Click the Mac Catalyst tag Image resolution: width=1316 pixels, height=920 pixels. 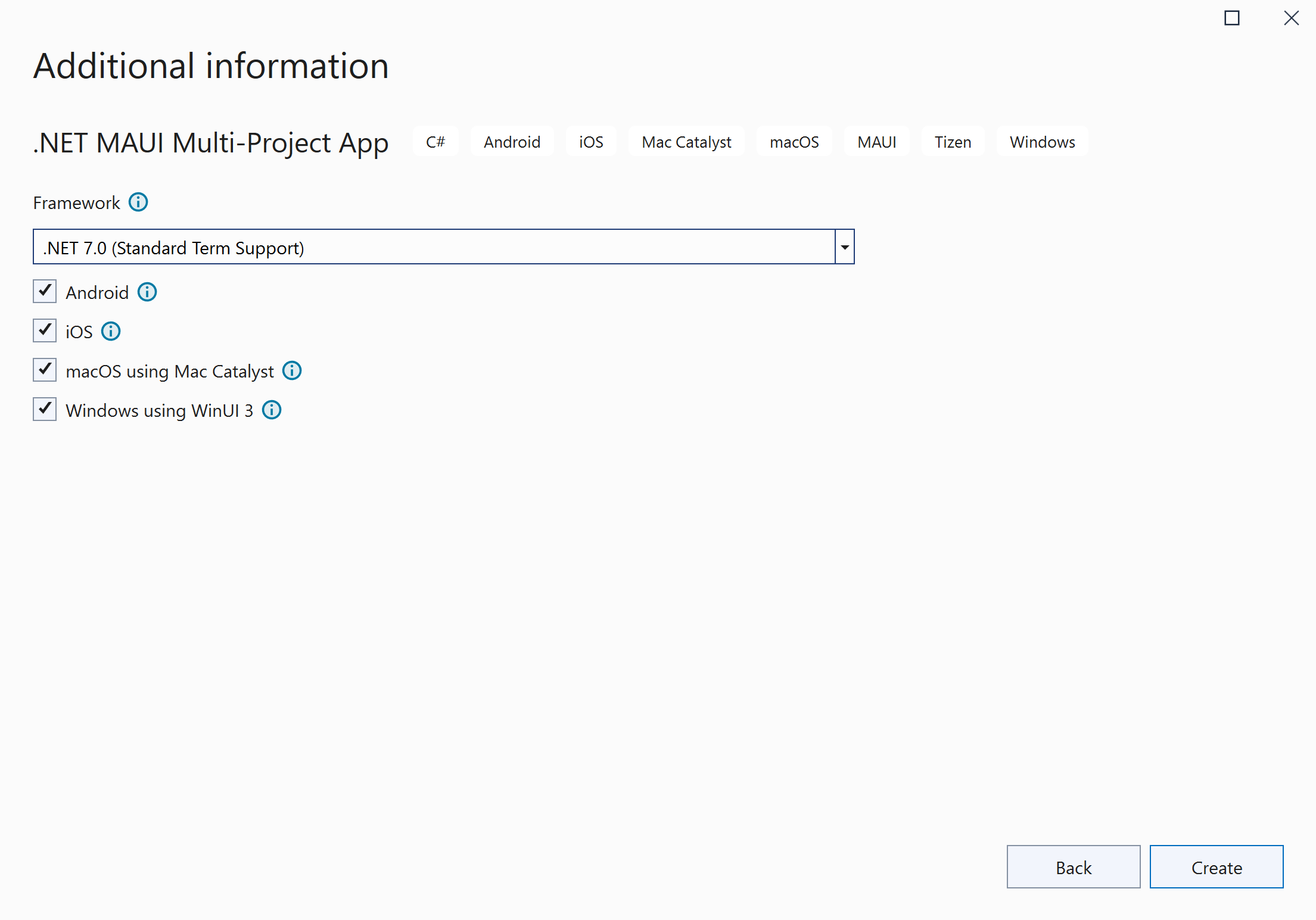pos(686,142)
